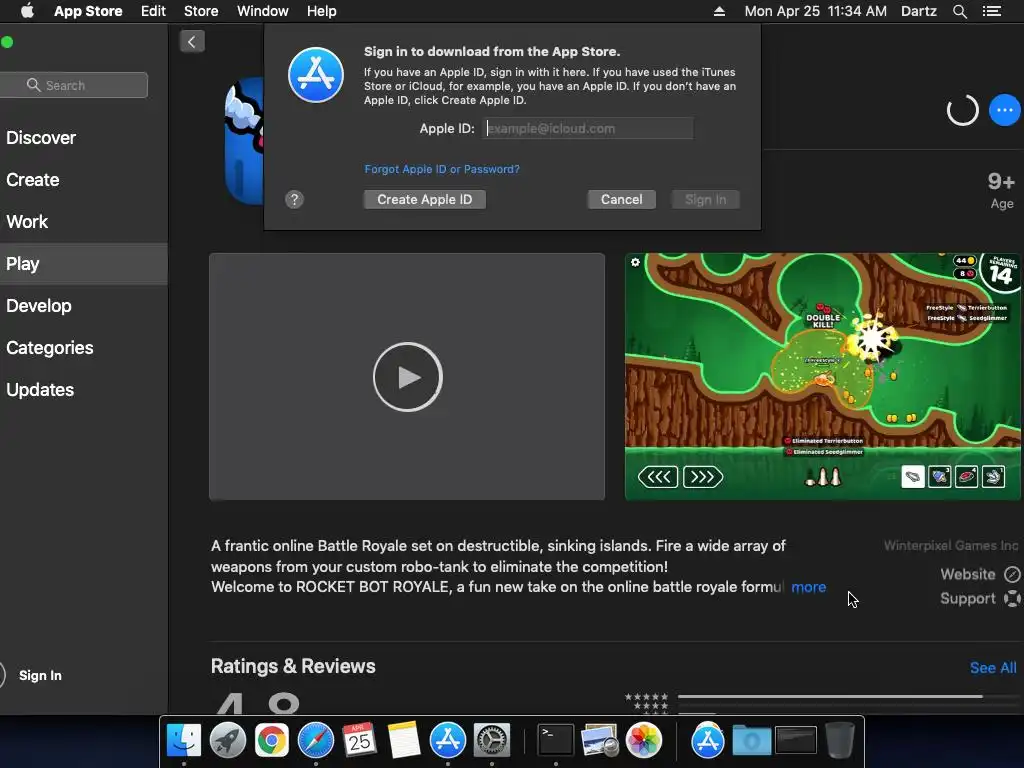Screen dimensions: 1024x768
Task: Click the green window zoom button
Action: (x=7, y=42)
